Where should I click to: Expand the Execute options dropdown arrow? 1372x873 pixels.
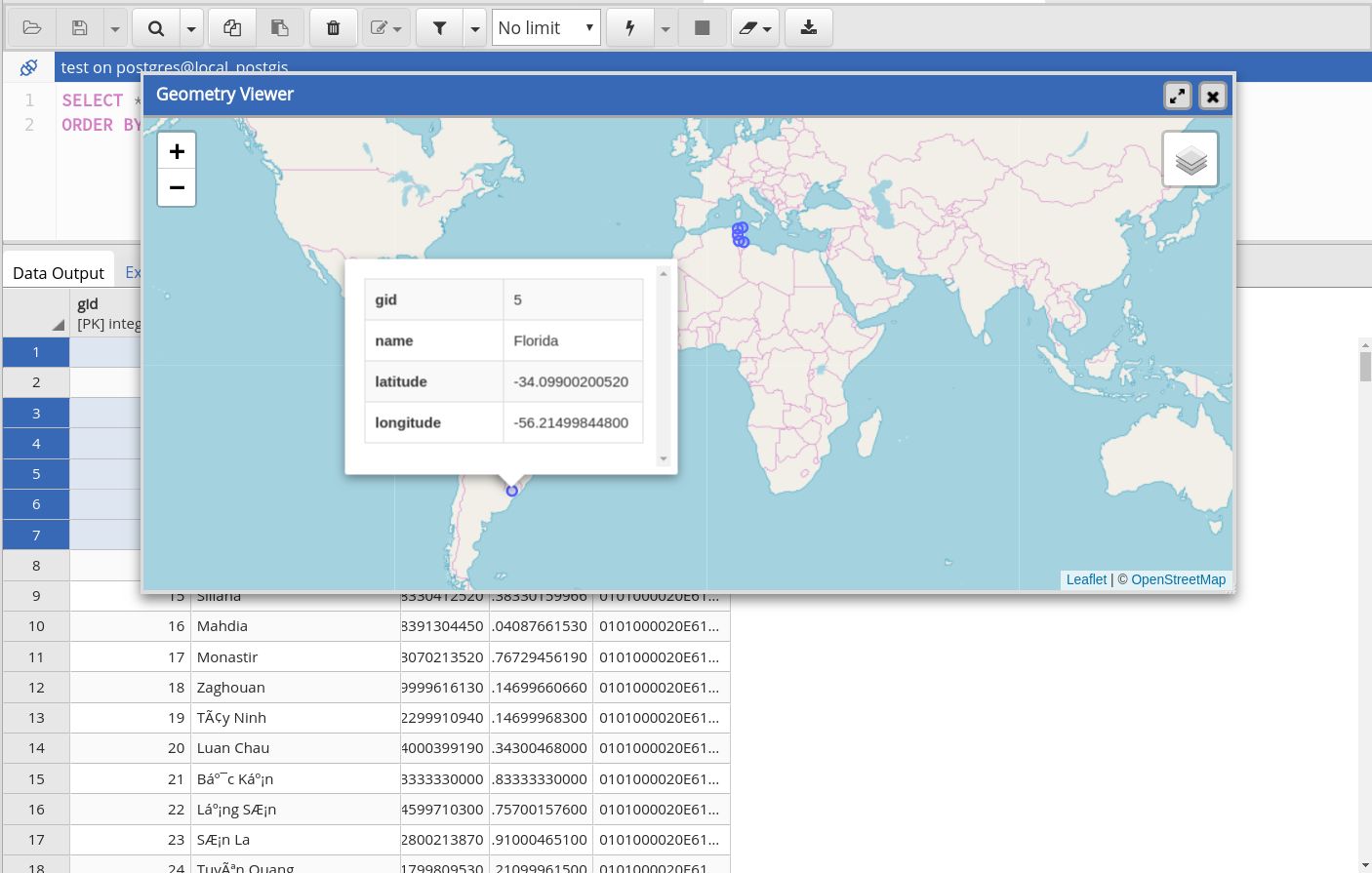click(x=666, y=28)
